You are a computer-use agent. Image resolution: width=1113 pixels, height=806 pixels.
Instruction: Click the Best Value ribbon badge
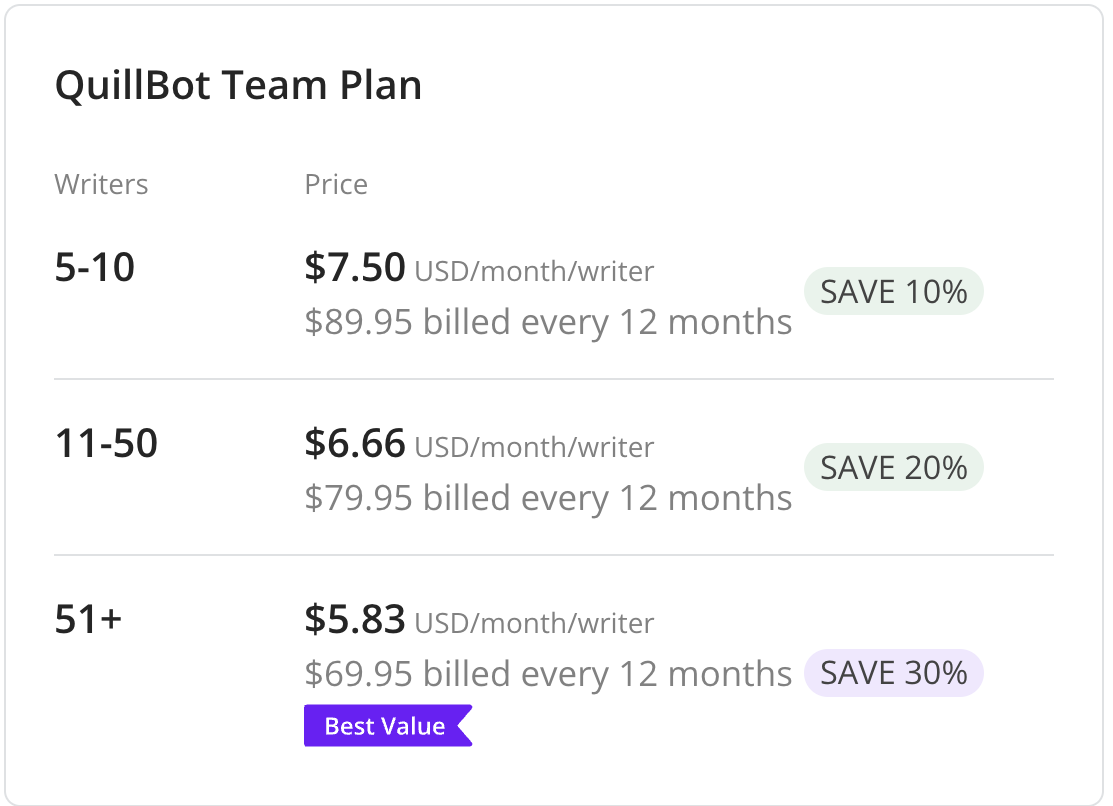[388, 725]
